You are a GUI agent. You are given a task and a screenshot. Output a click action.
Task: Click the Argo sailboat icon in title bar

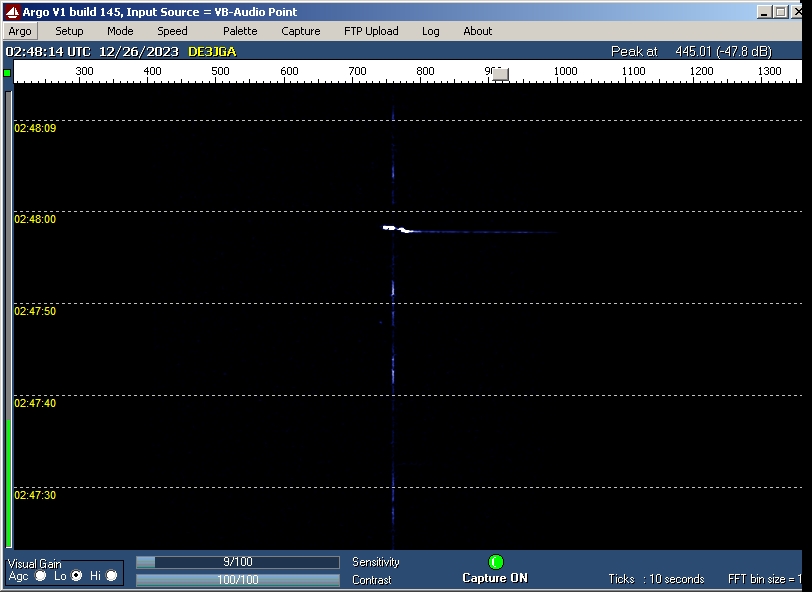click(x=12, y=11)
